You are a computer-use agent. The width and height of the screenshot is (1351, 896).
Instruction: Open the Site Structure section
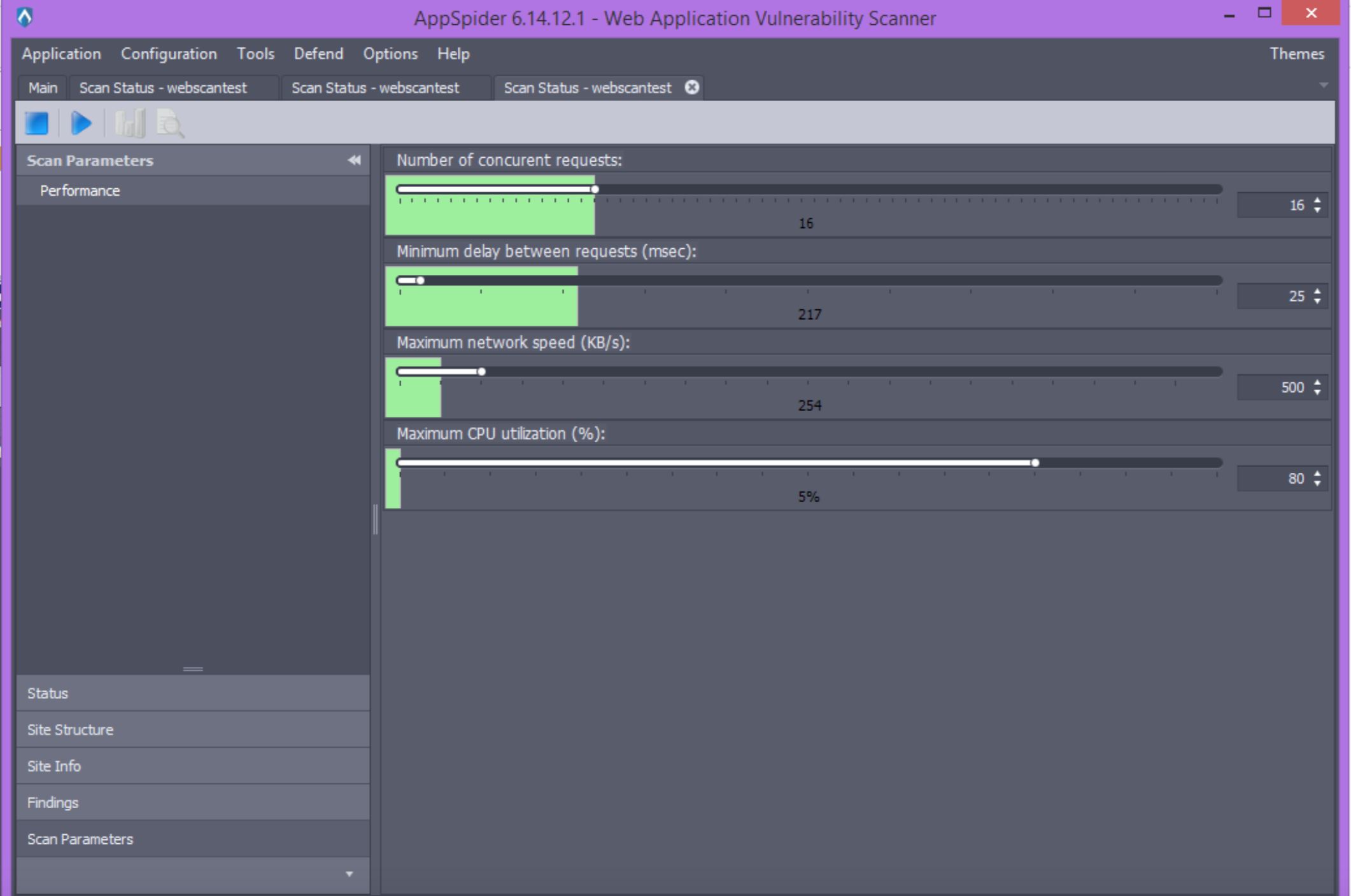(193, 729)
